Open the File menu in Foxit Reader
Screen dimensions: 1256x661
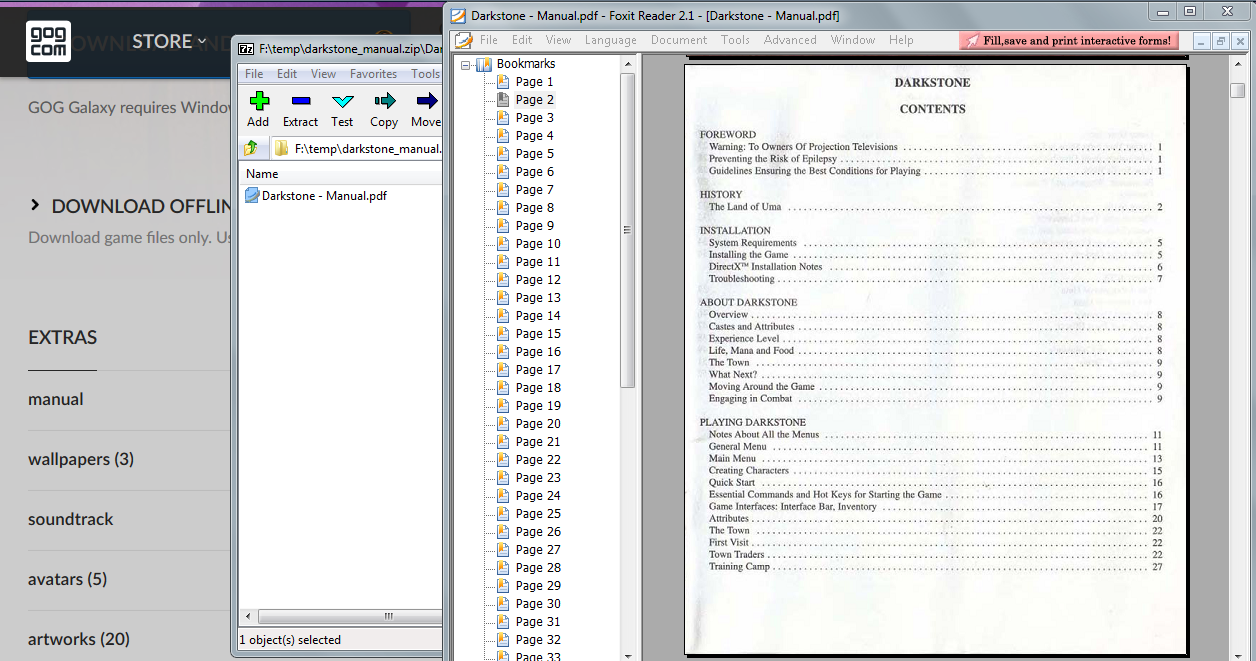coord(489,40)
